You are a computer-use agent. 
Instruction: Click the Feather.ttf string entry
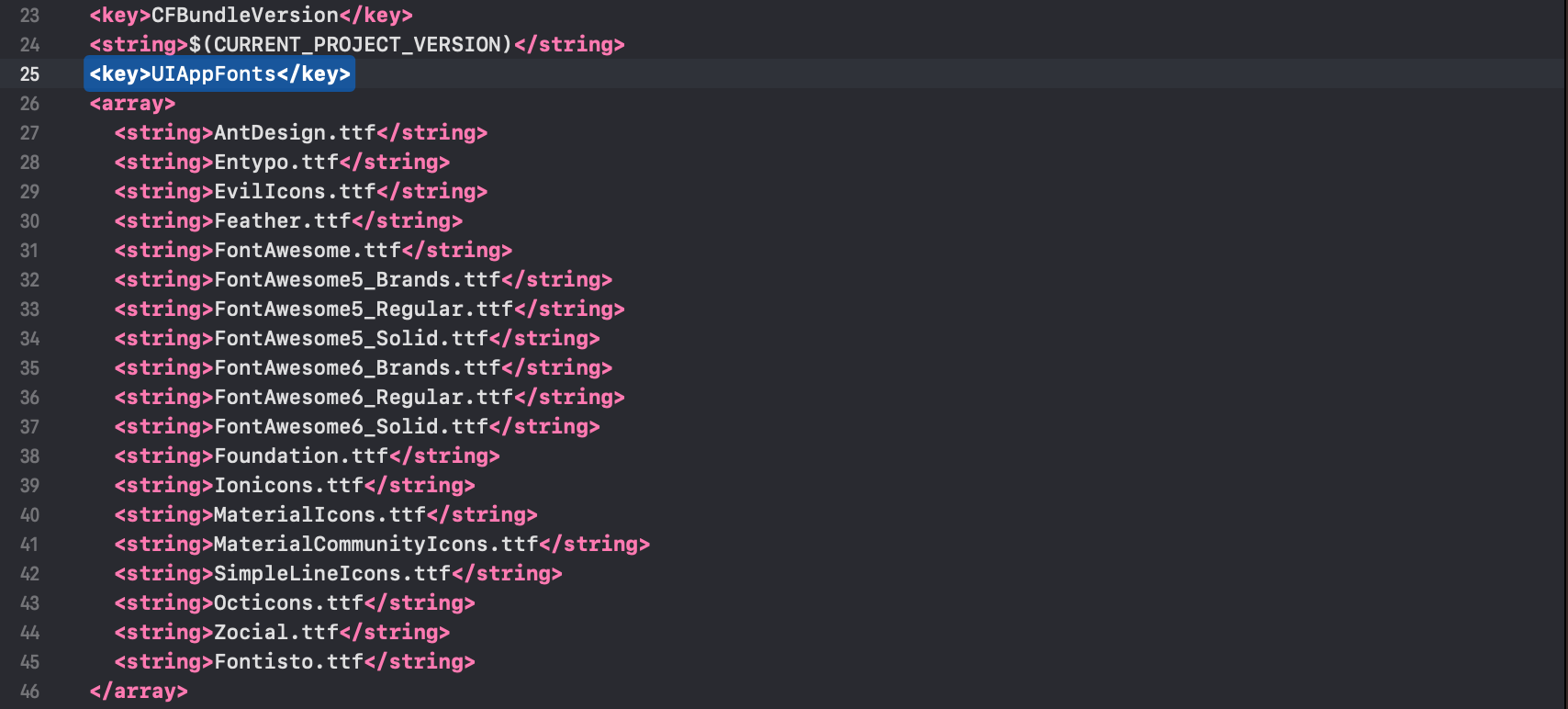pyautogui.click(x=288, y=221)
